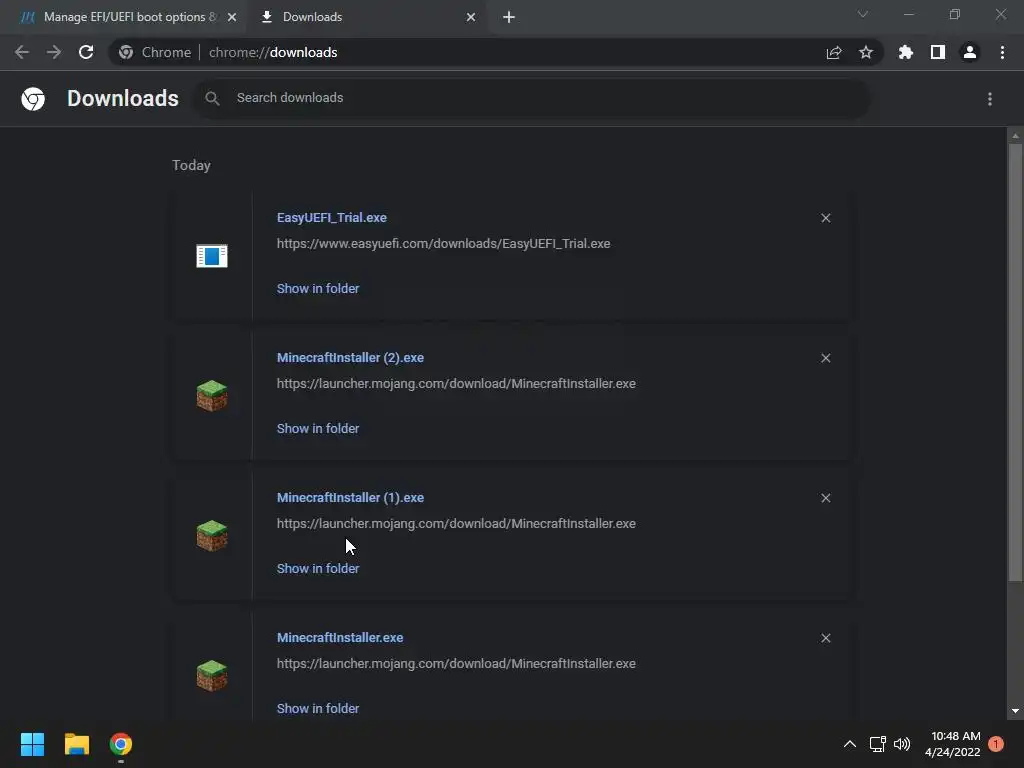Viewport: 1024px width, 768px height.
Task: Remove EasyUEFI_Trial.exe from the list
Action: 825,218
